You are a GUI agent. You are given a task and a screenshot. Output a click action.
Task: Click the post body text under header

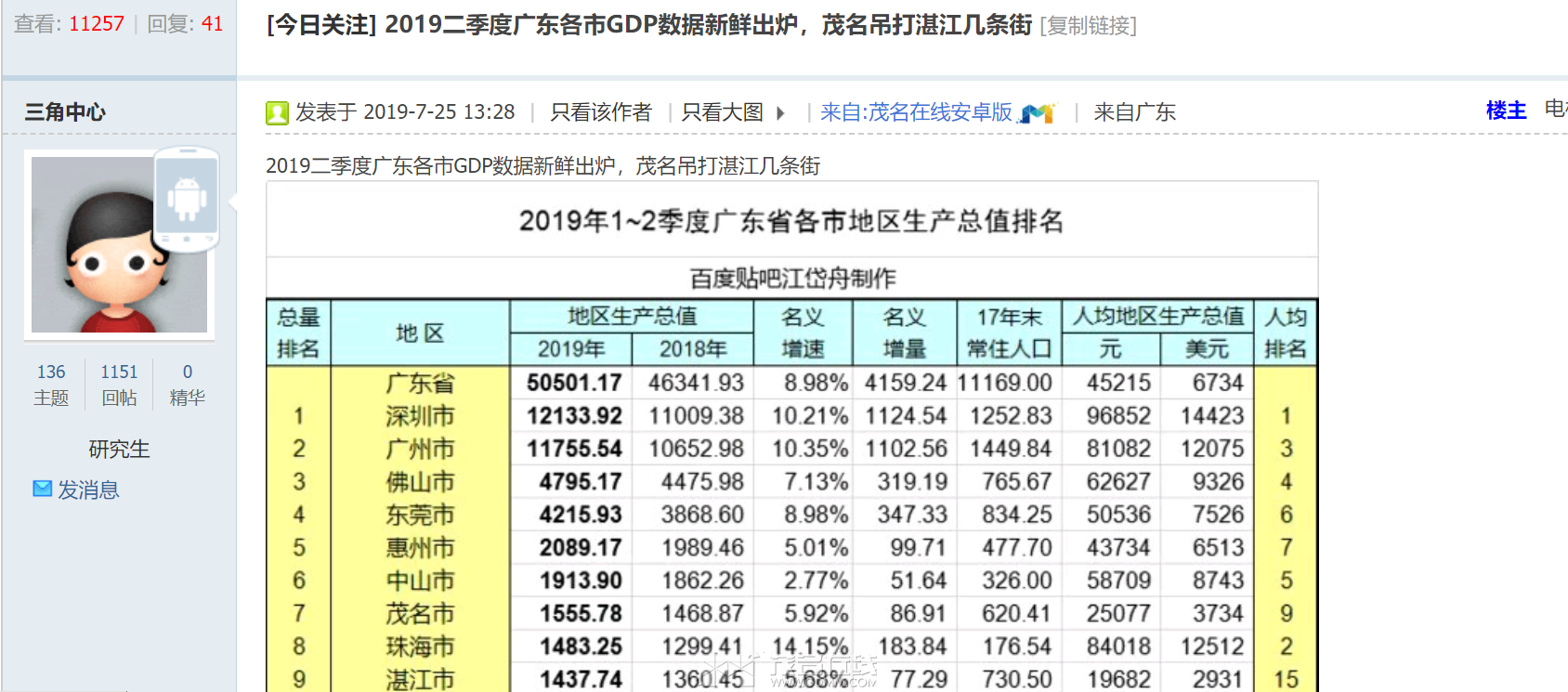tap(542, 166)
